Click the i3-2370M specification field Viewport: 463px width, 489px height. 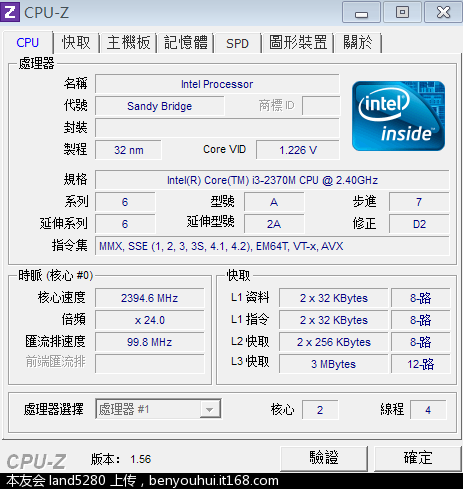(x=272, y=180)
